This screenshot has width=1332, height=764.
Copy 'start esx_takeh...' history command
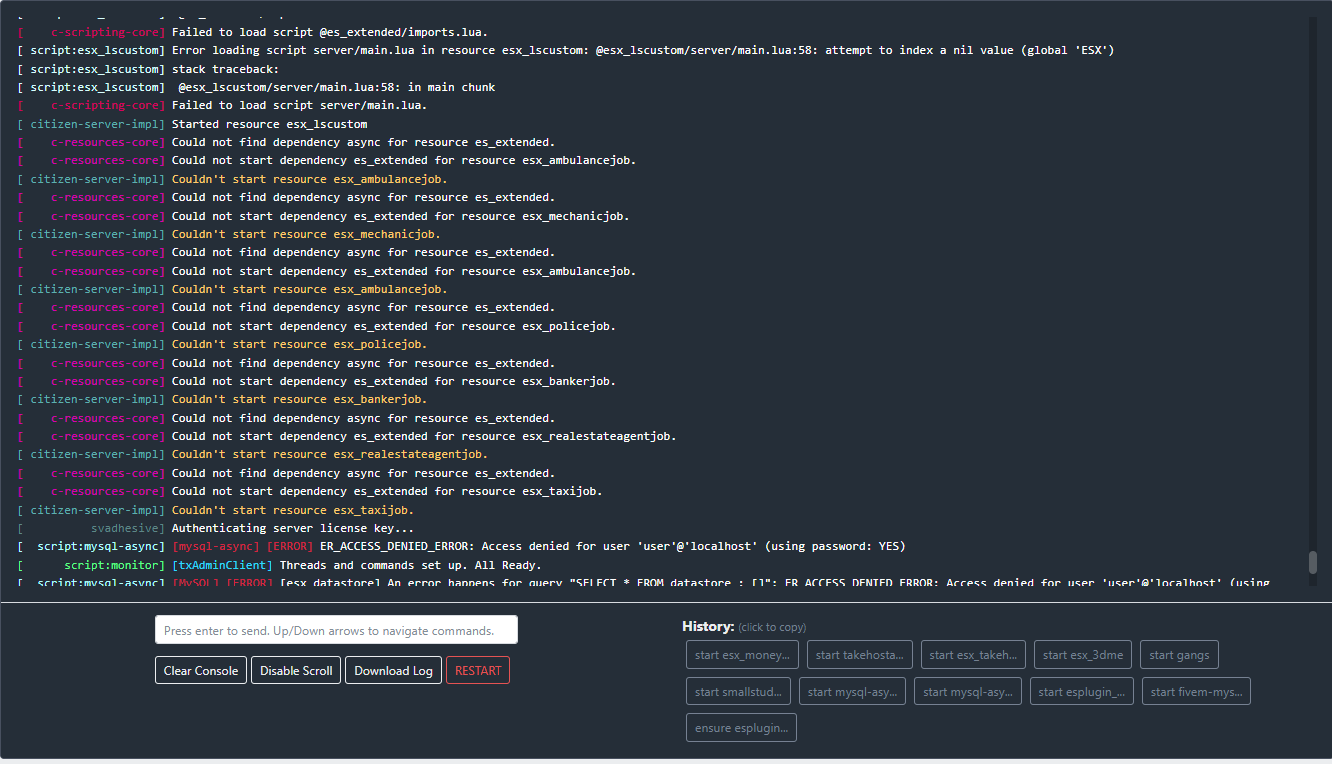coord(973,655)
